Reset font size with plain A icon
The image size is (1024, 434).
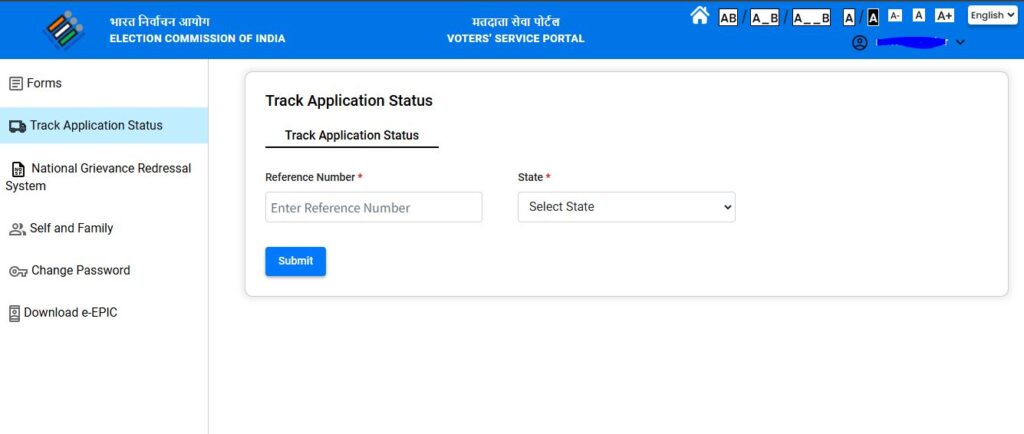point(919,16)
